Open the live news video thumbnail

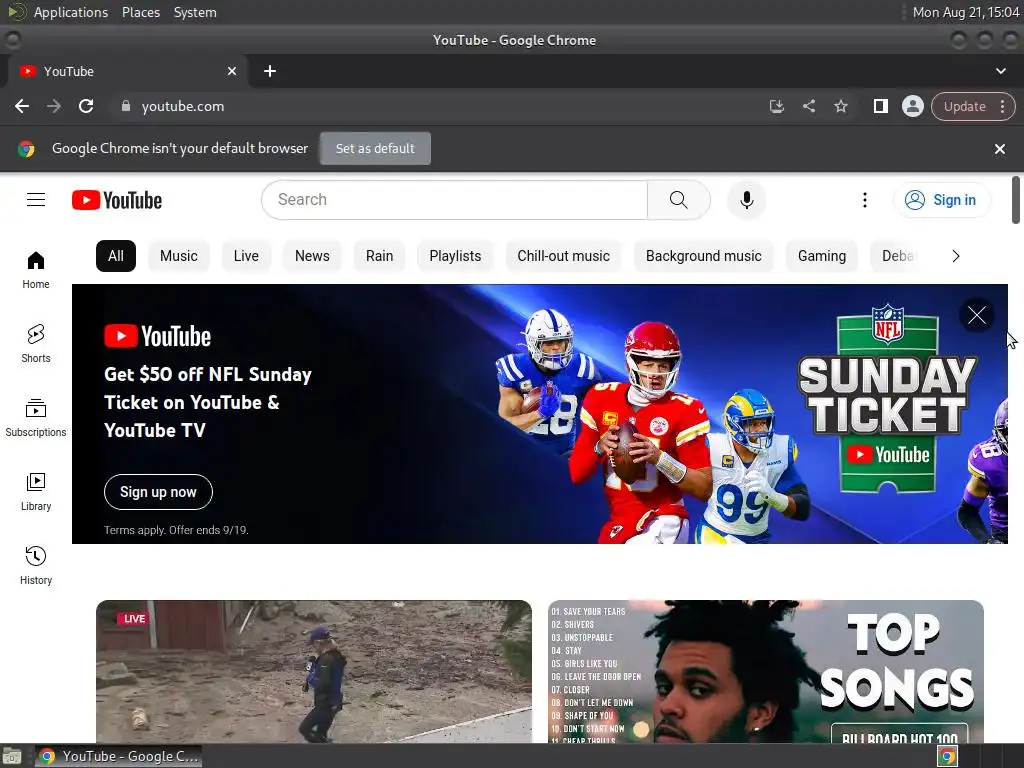(313, 671)
